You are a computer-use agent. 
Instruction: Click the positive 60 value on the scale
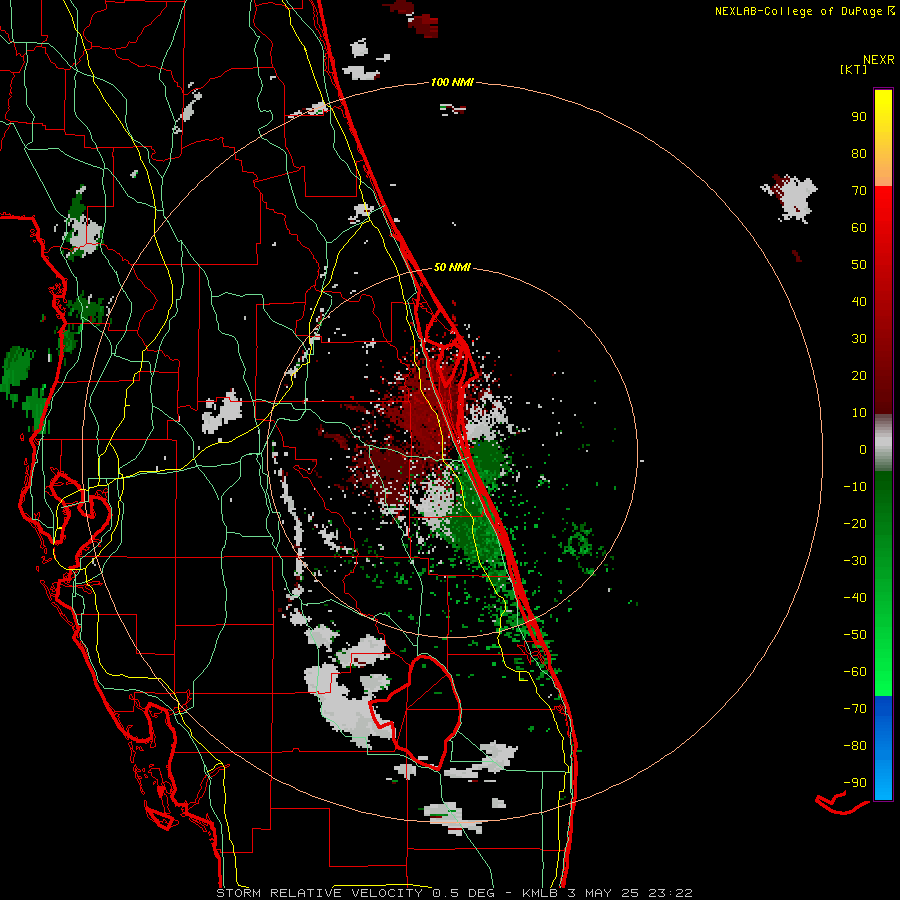click(x=859, y=227)
